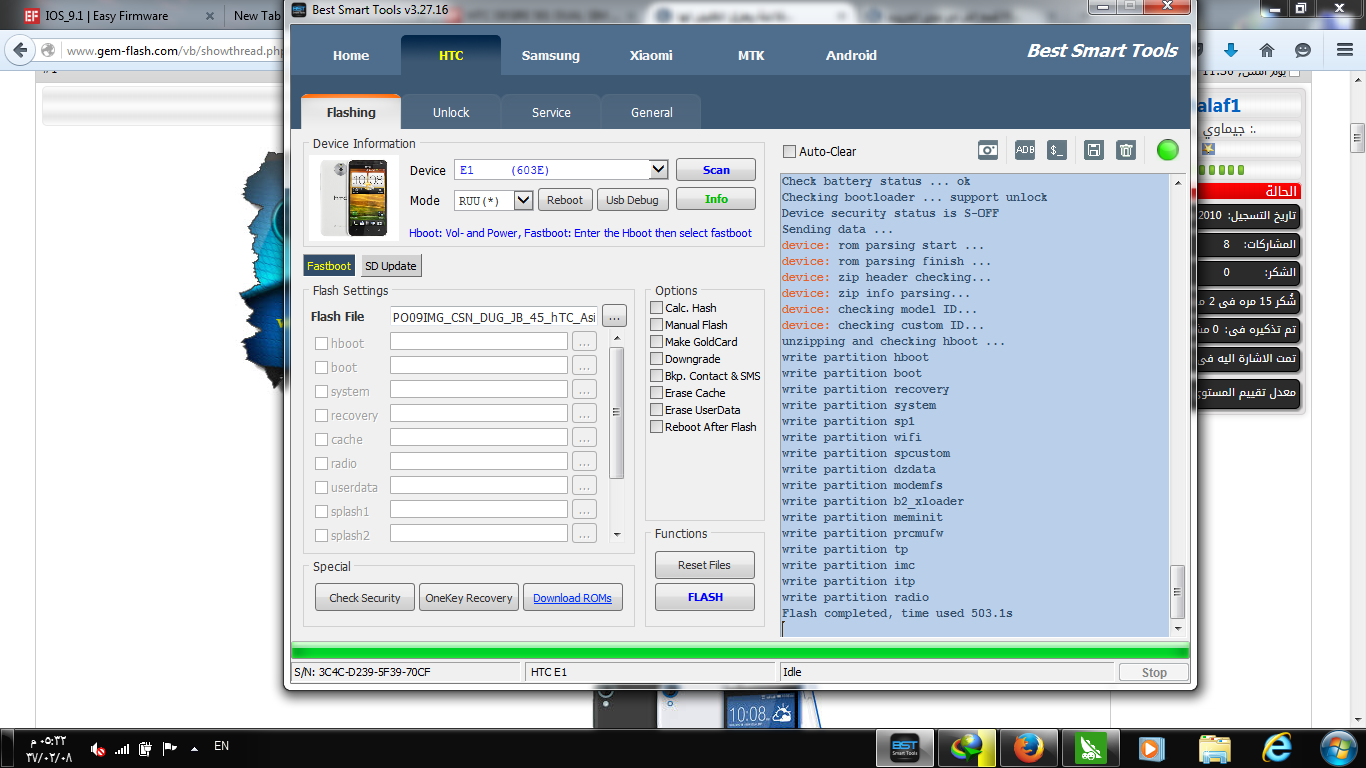This screenshot has height=768, width=1366.
Task: Switch to Firefox in the taskbar
Action: (1029, 748)
